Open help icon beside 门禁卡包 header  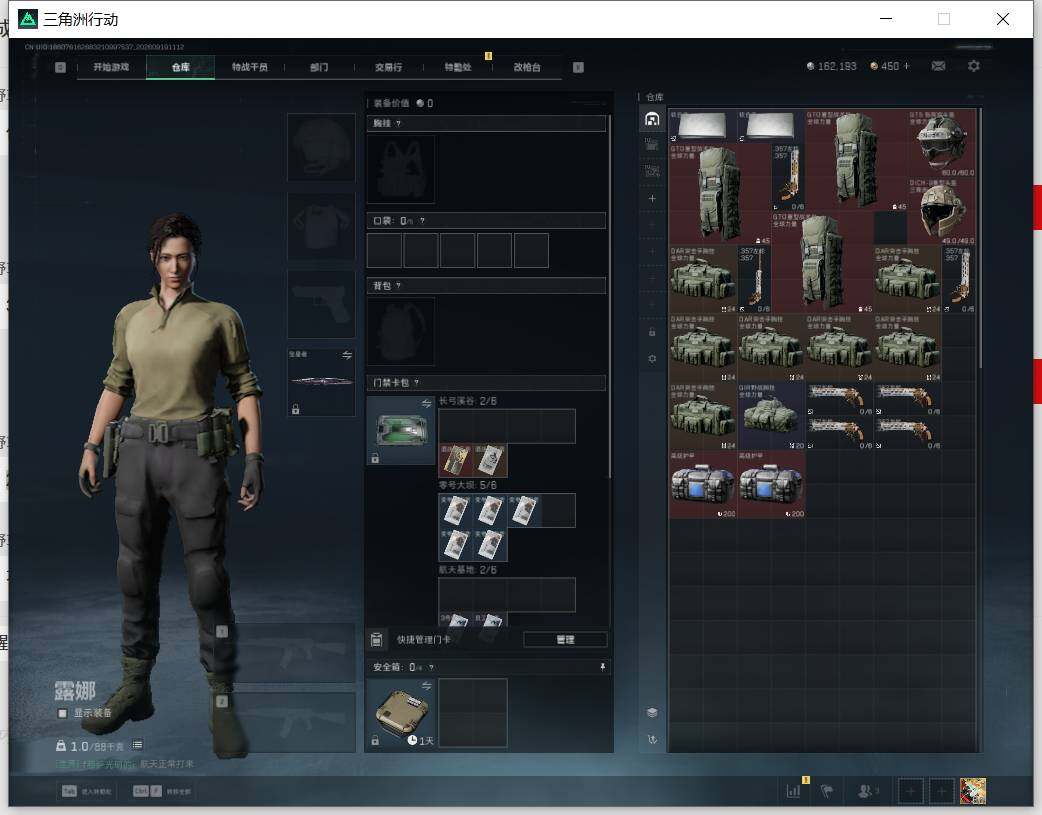coord(417,383)
